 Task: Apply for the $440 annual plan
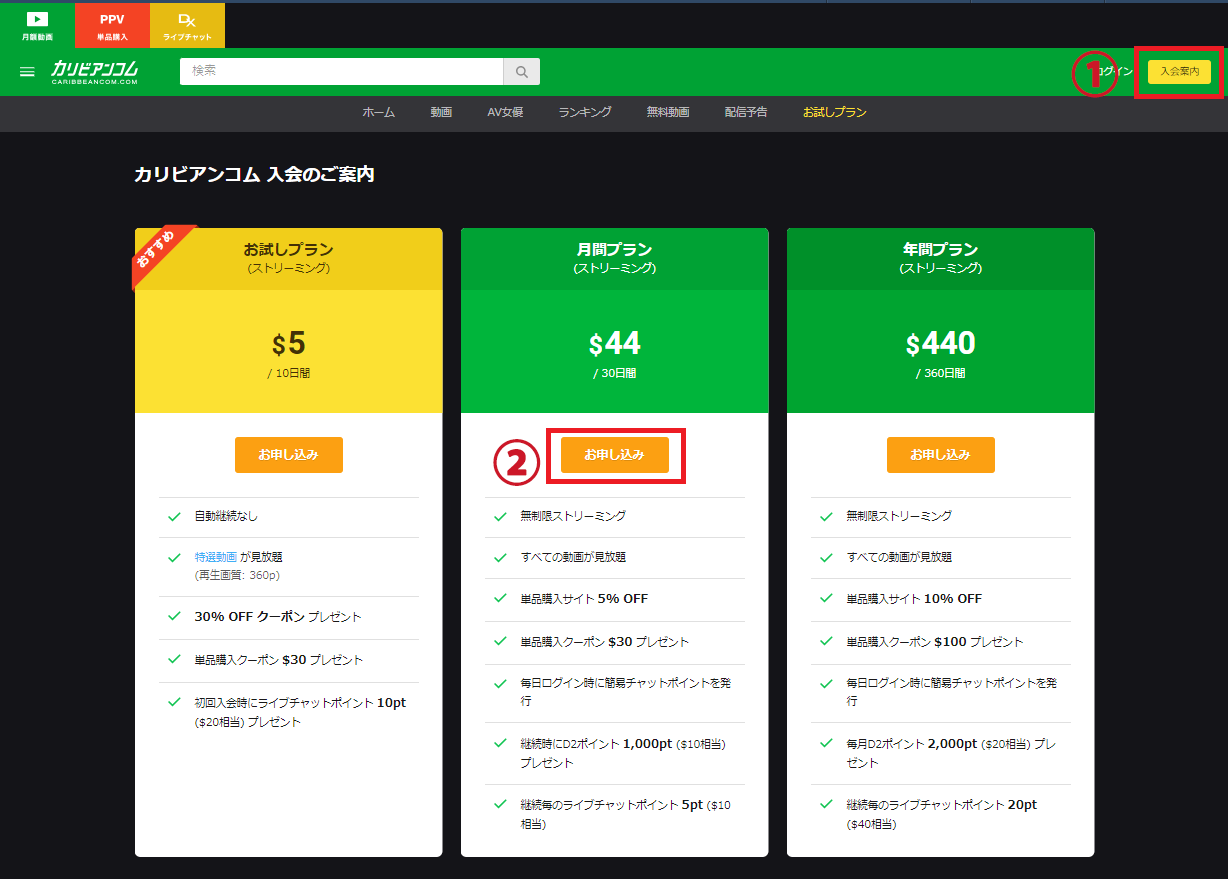click(941, 455)
